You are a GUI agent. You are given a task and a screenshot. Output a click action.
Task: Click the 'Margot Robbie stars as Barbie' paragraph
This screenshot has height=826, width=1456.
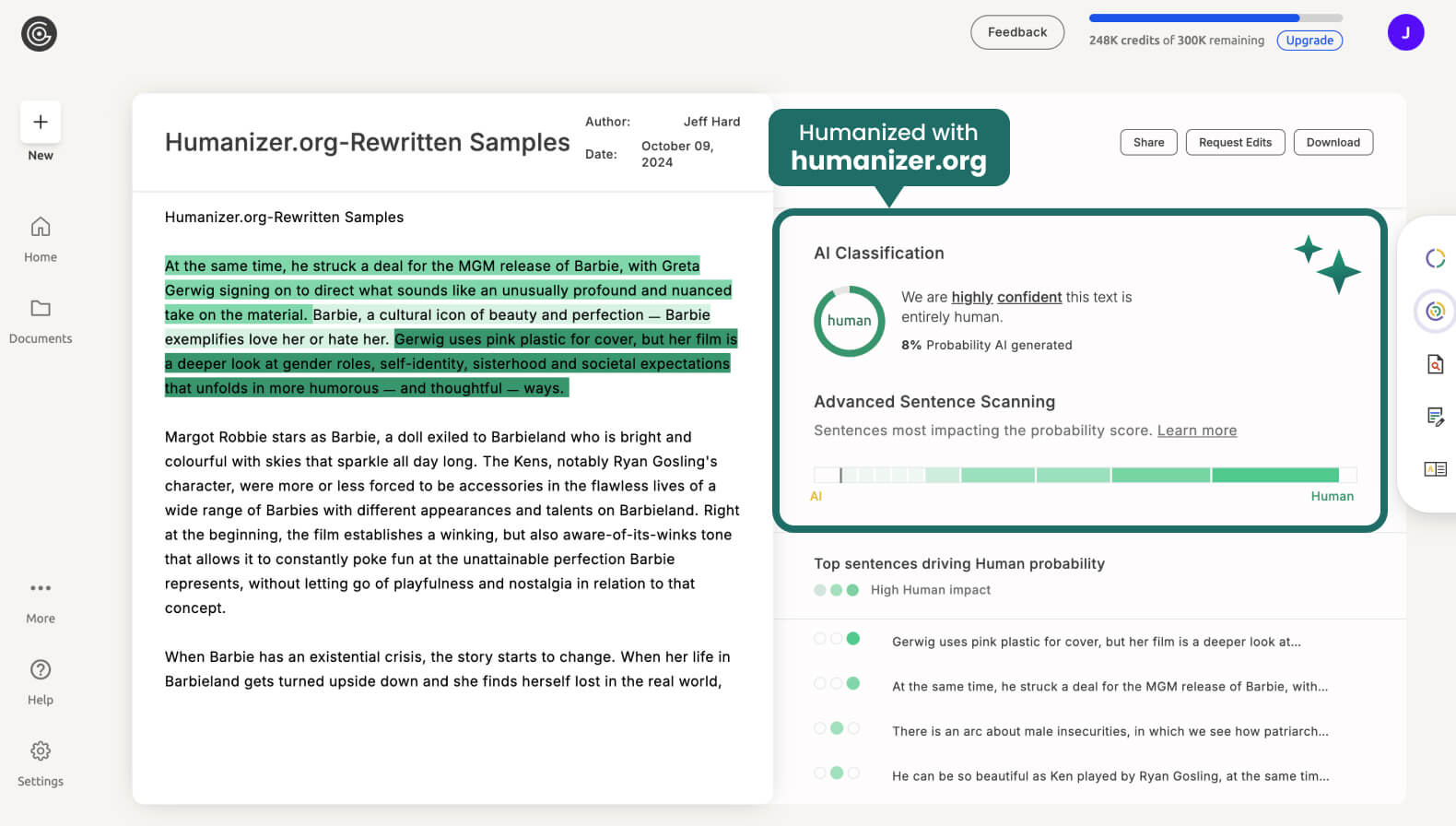[x=452, y=523]
